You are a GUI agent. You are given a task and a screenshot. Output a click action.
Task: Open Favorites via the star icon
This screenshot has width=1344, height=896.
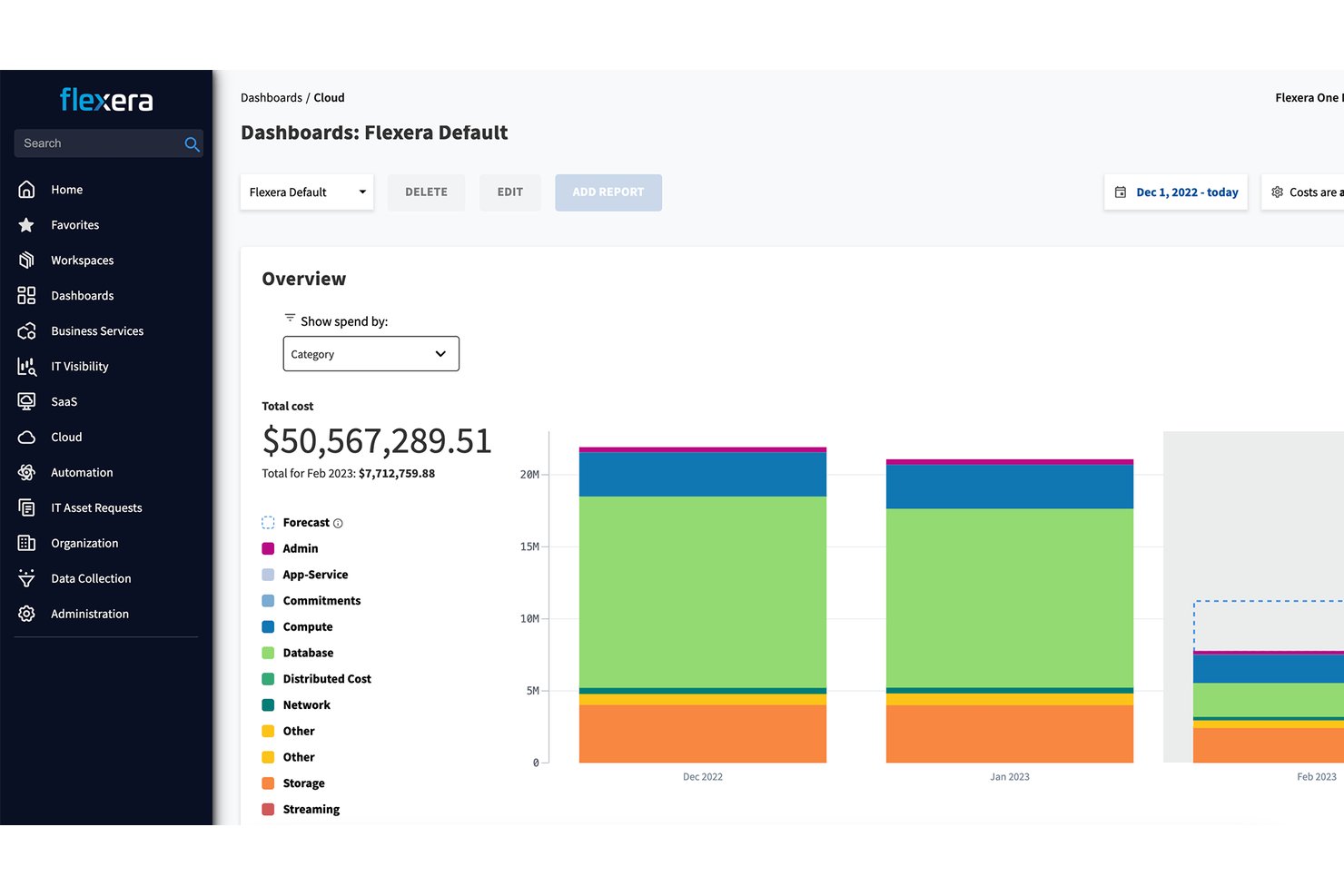point(26,224)
